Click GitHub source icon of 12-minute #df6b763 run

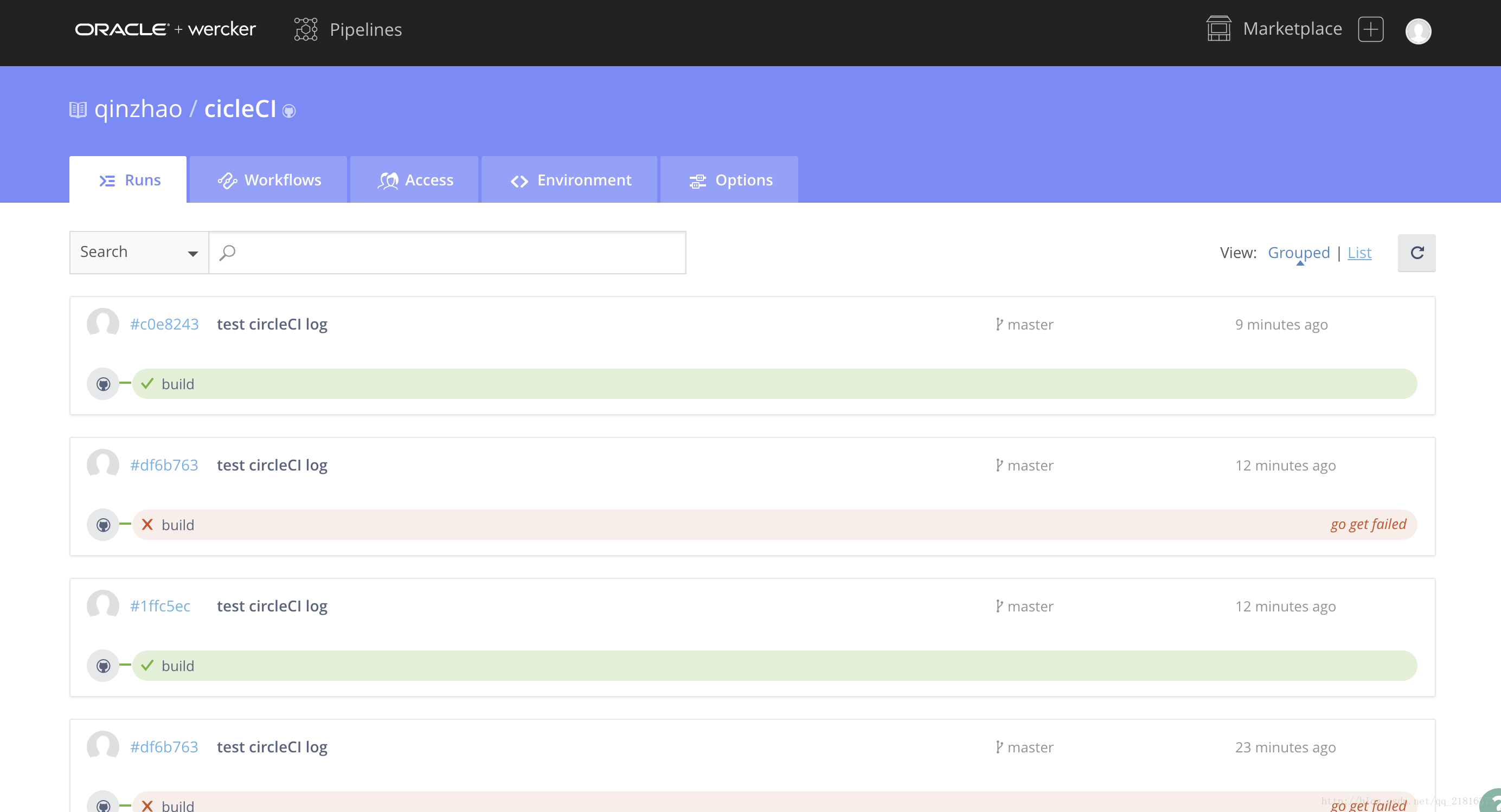(x=103, y=525)
